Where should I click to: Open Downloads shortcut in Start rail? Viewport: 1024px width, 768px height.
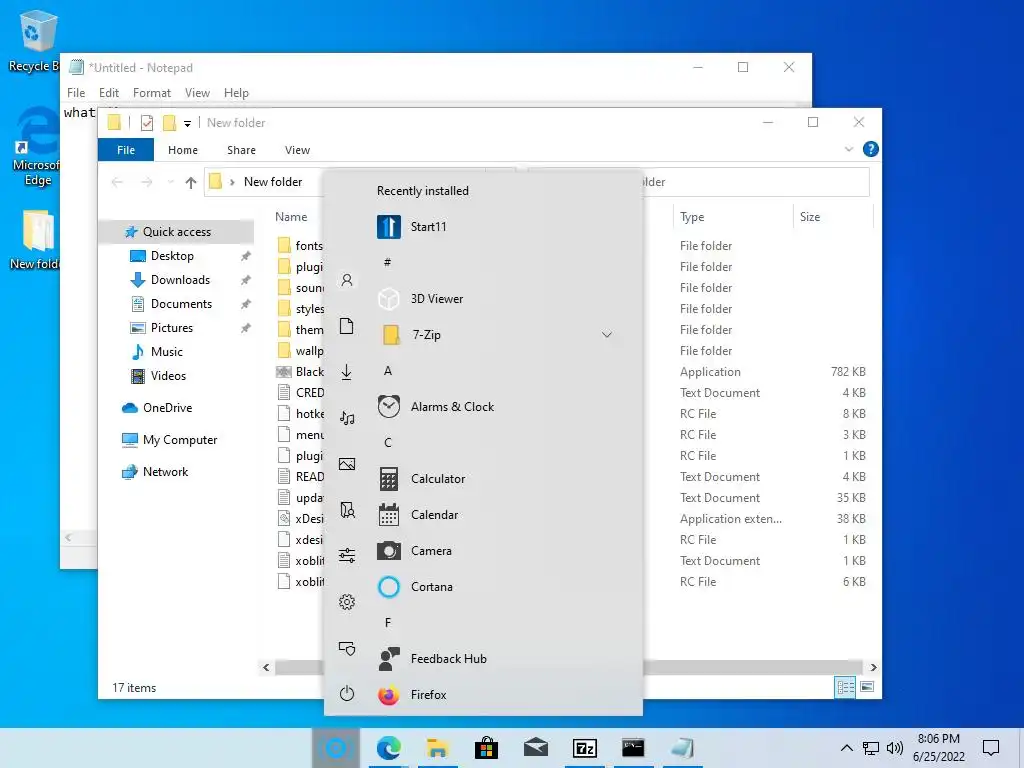click(347, 372)
